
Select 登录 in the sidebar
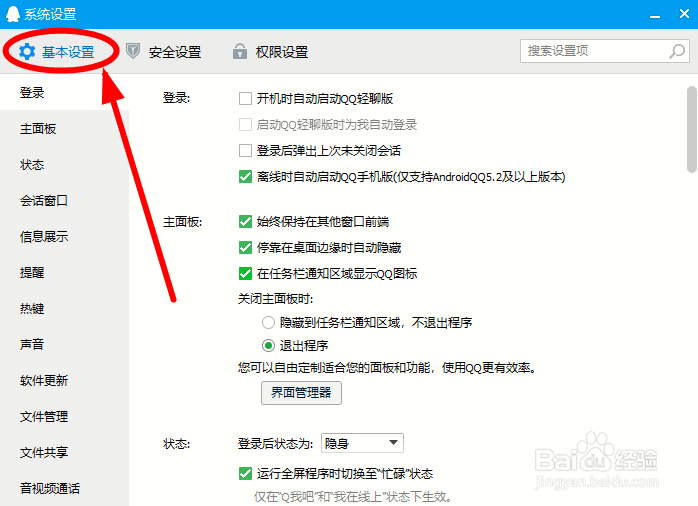(x=64, y=93)
